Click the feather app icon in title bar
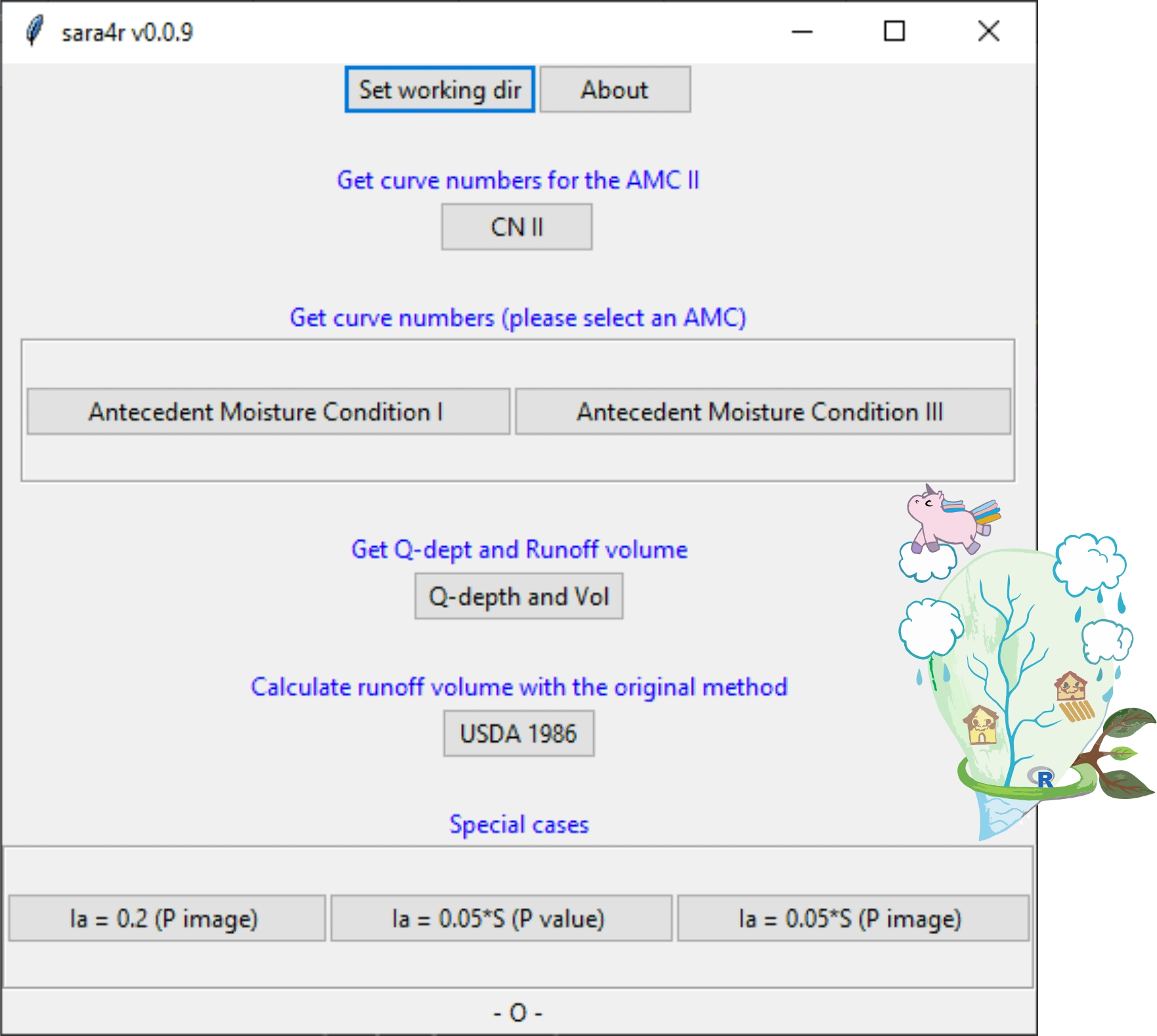This screenshot has height=1036, width=1157. click(x=34, y=31)
